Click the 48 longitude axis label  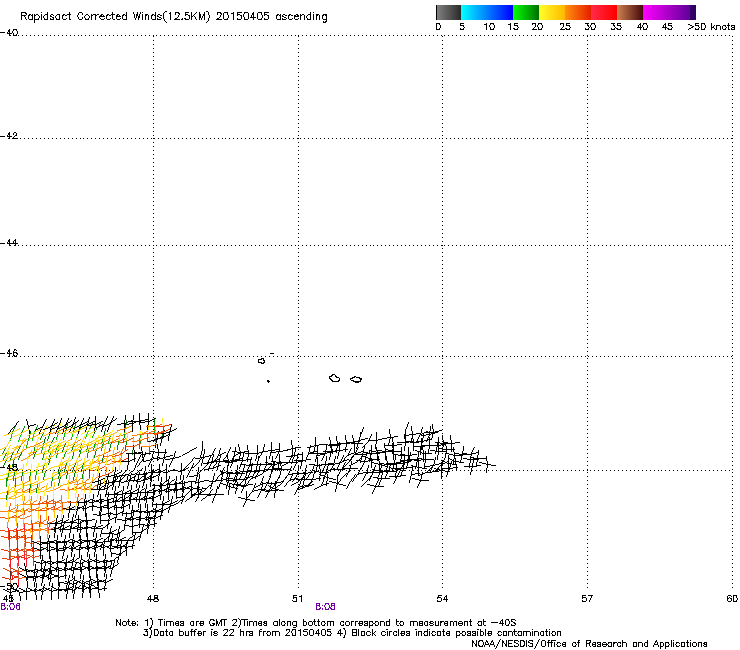tap(153, 599)
